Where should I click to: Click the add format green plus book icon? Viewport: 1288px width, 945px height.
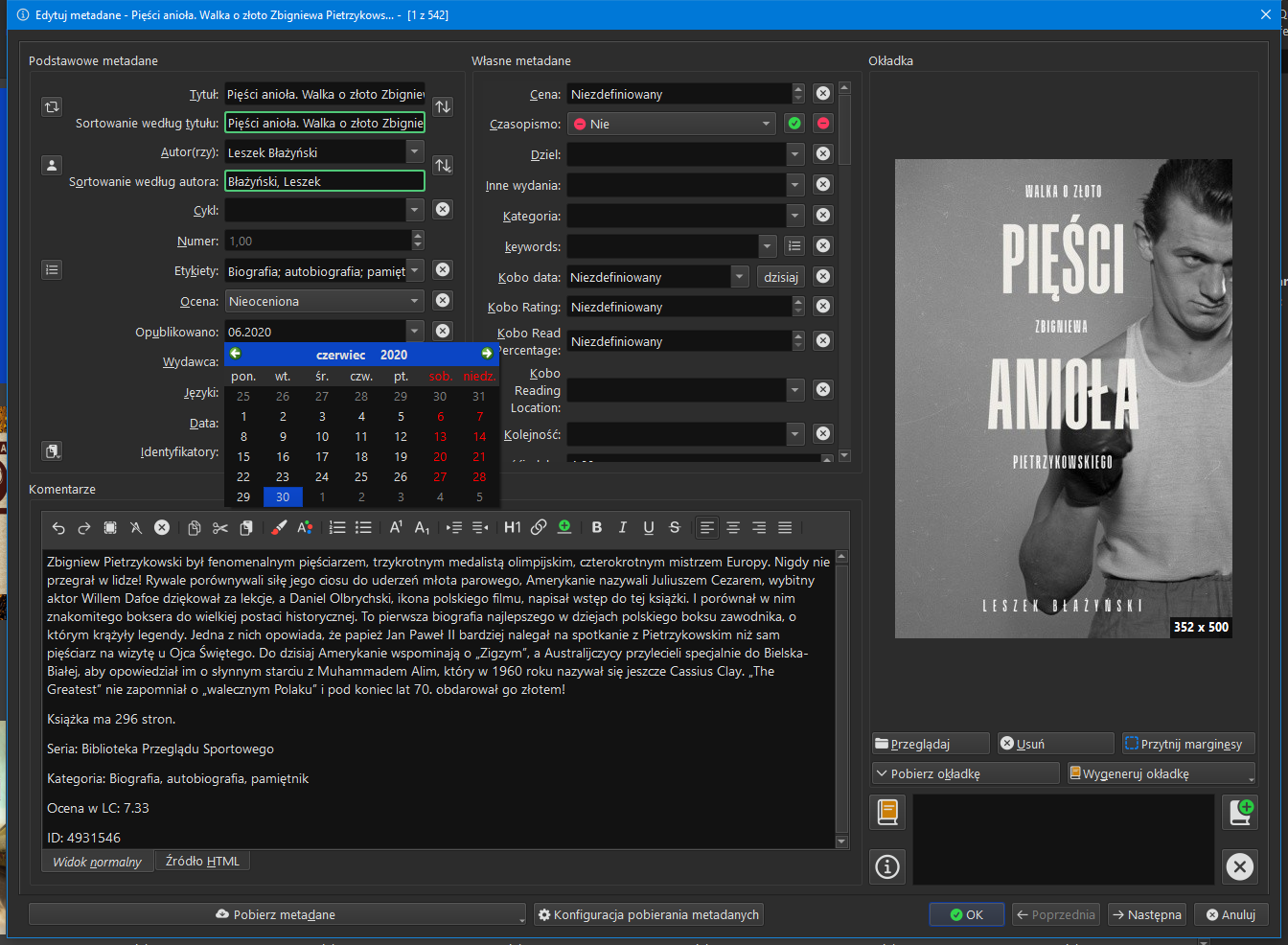click(x=1240, y=812)
